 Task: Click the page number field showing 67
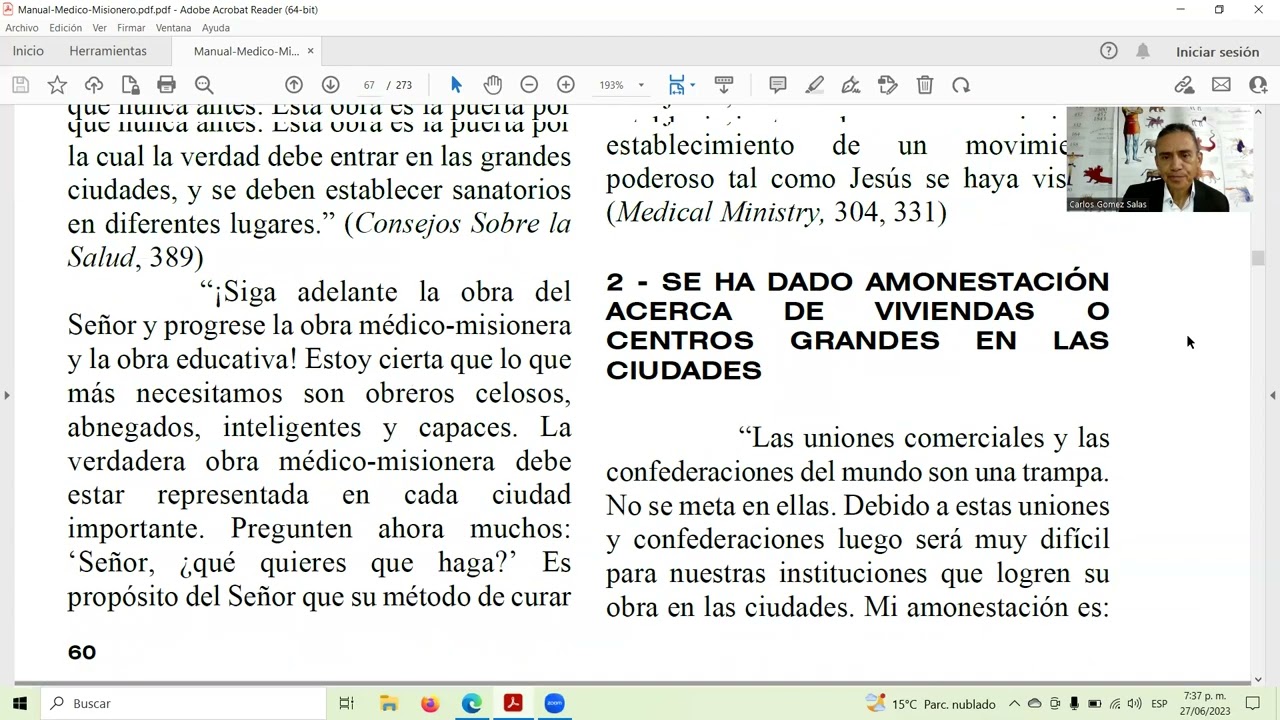[x=369, y=85]
